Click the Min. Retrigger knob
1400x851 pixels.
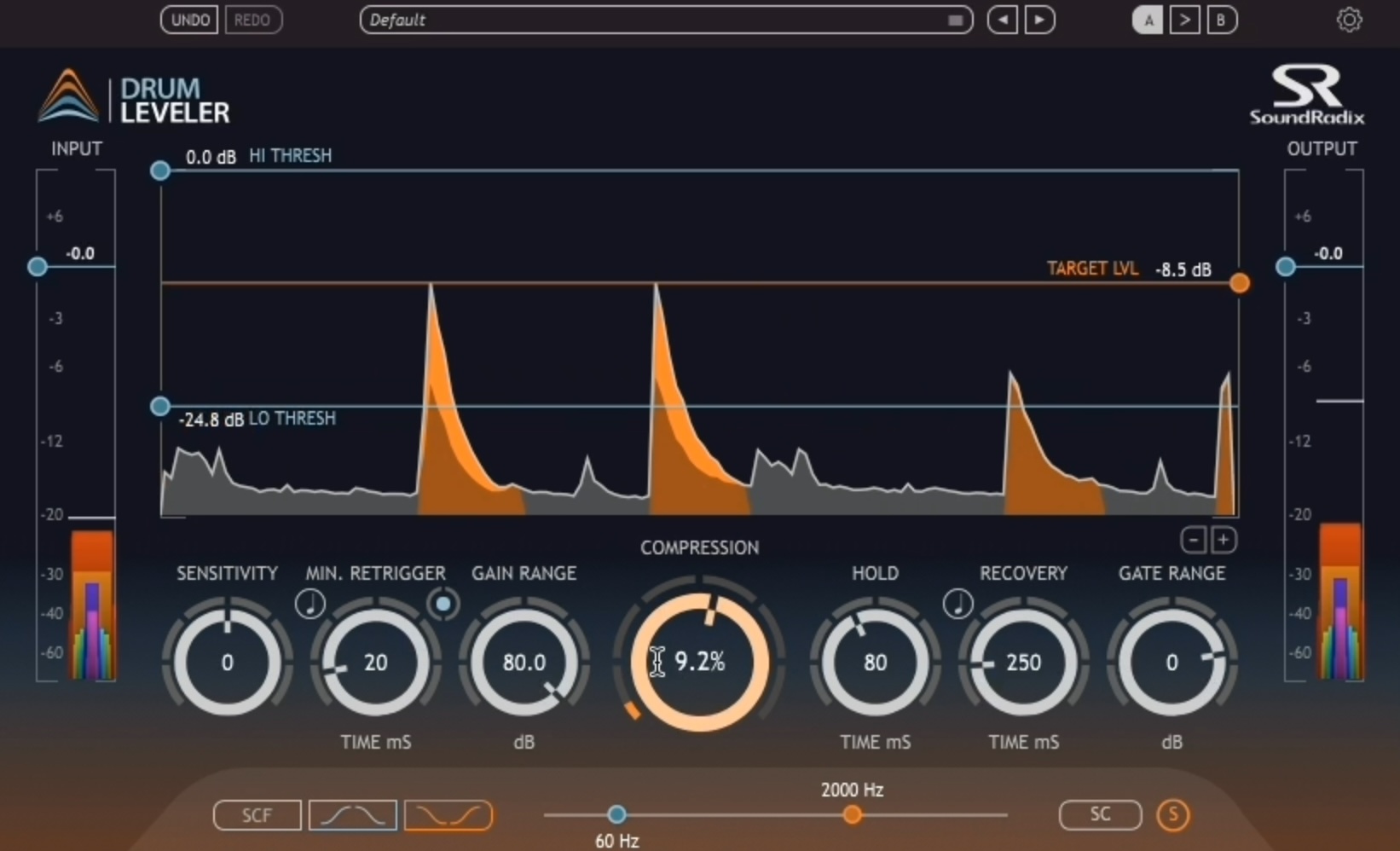[376, 662]
